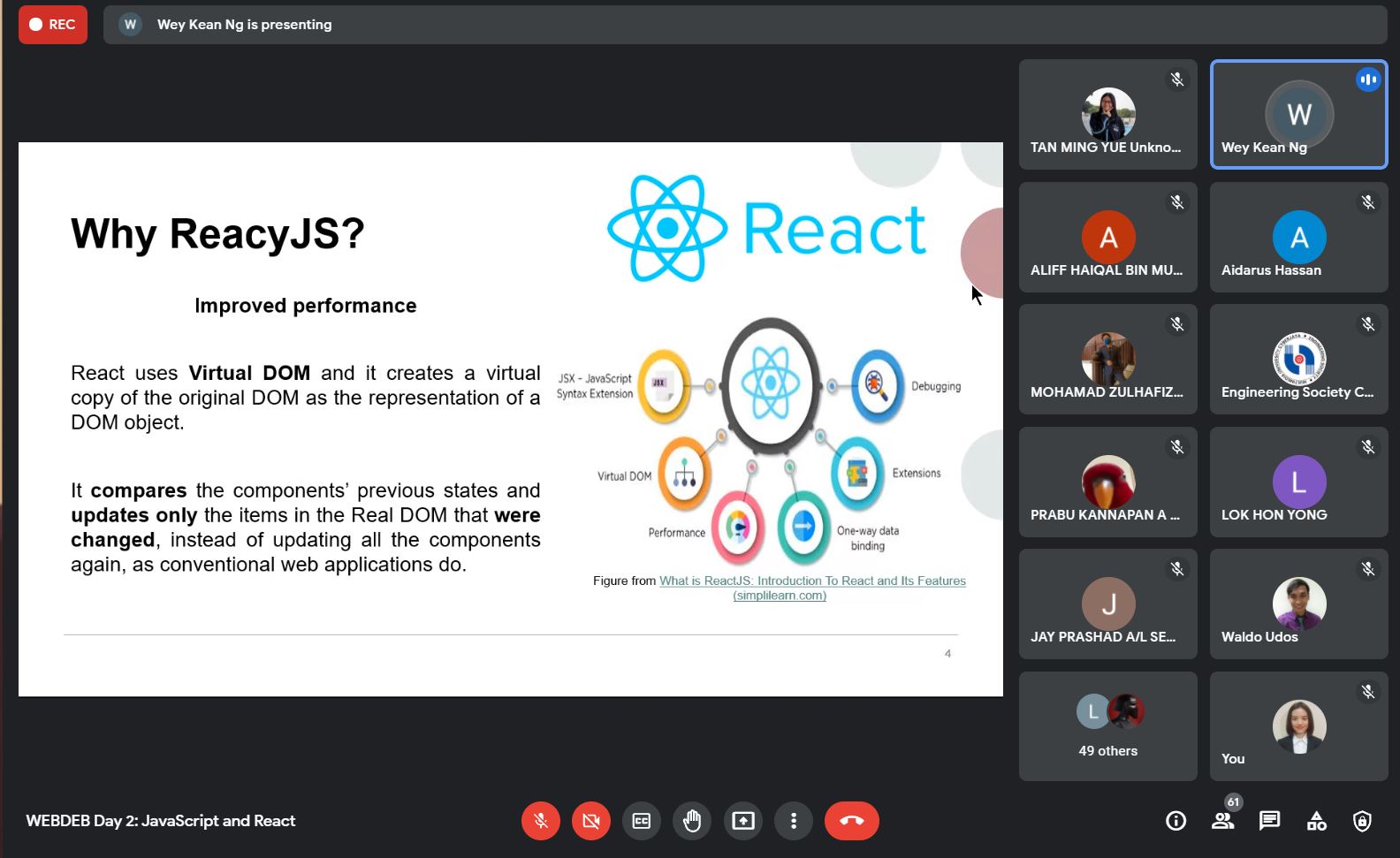Select Aidarus Hassan participant tile
The image size is (1400, 858).
tap(1299, 238)
